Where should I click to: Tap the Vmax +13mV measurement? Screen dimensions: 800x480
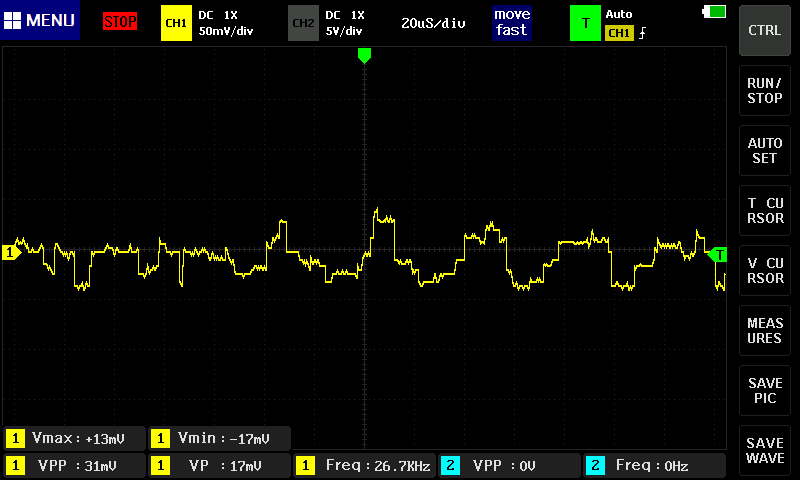coord(74,438)
